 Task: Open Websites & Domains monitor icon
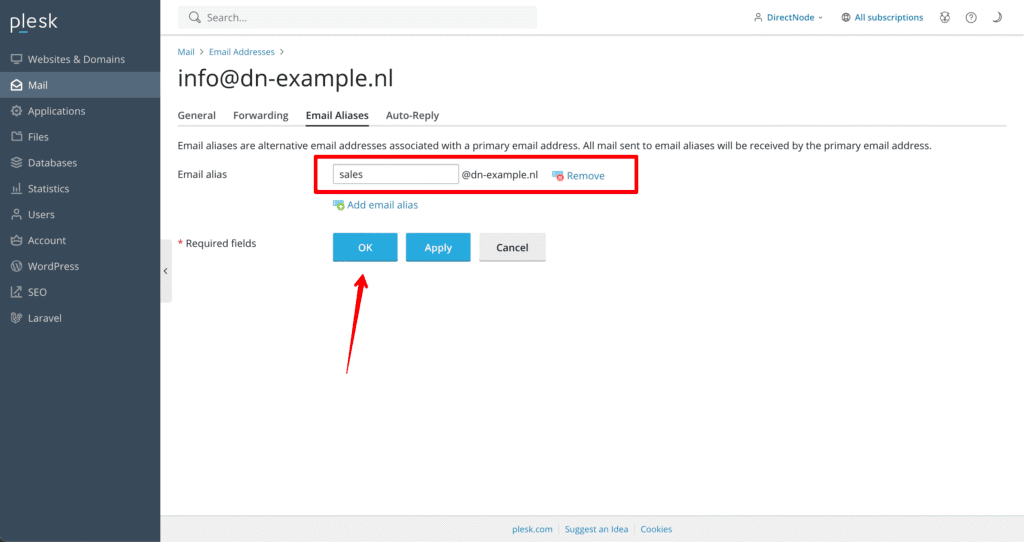tap(17, 59)
